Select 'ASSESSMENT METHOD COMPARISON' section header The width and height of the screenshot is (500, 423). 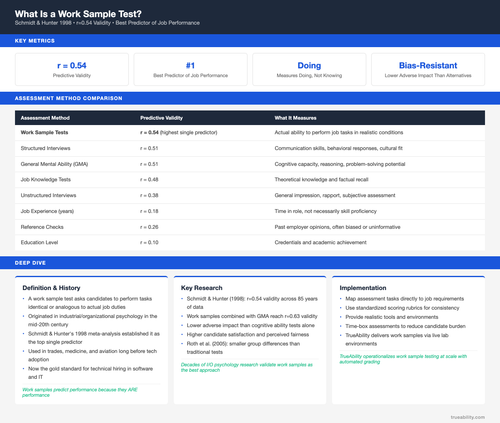click(68, 98)
